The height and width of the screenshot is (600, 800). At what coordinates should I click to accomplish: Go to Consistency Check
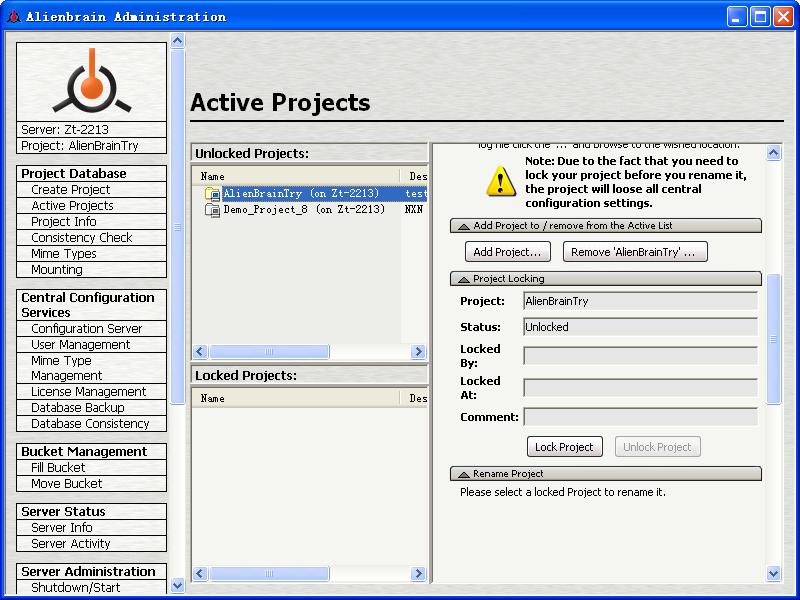[92, 238]
